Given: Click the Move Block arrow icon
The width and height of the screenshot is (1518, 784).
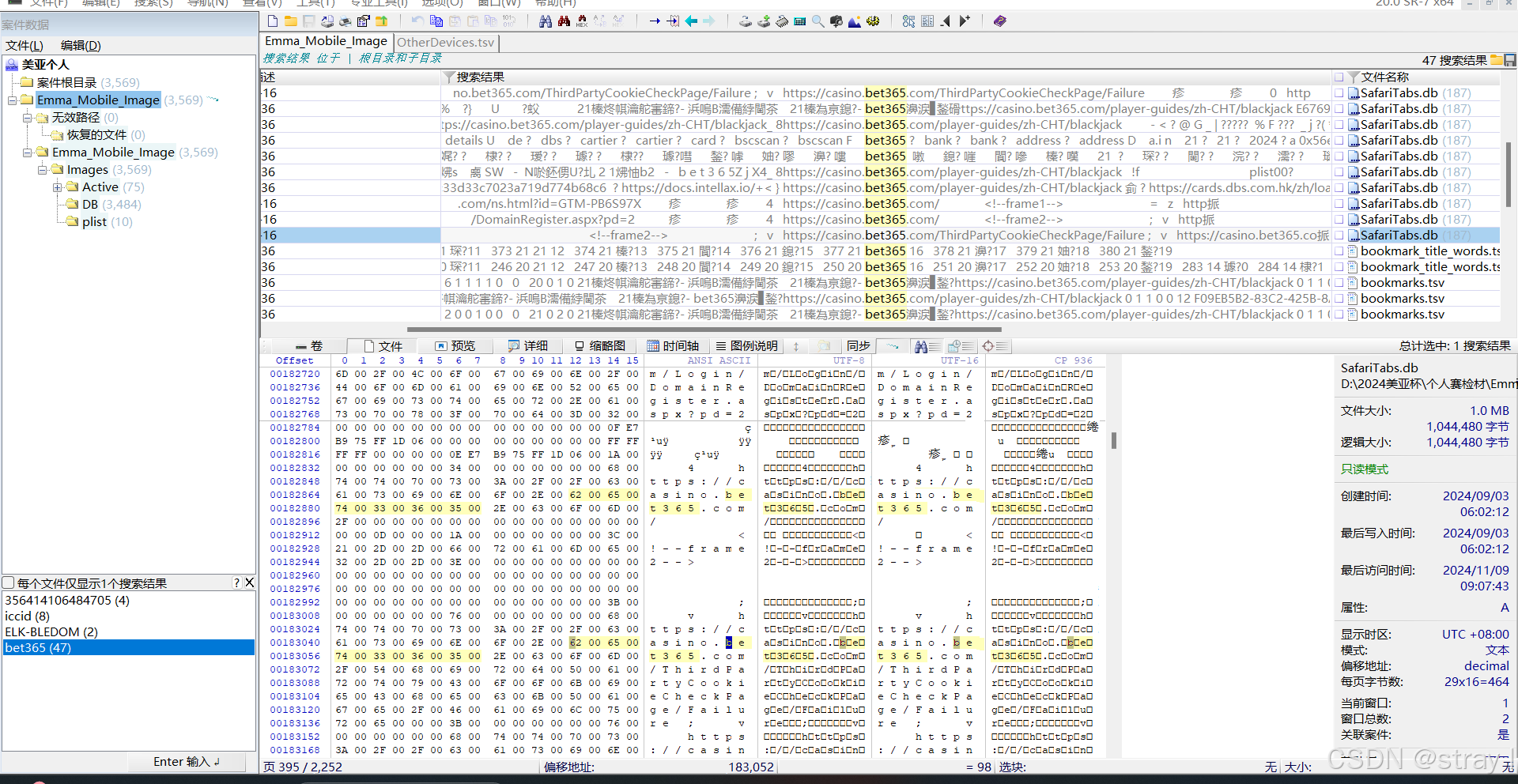Looking at the screenshot, I should (x=673, y=21).
